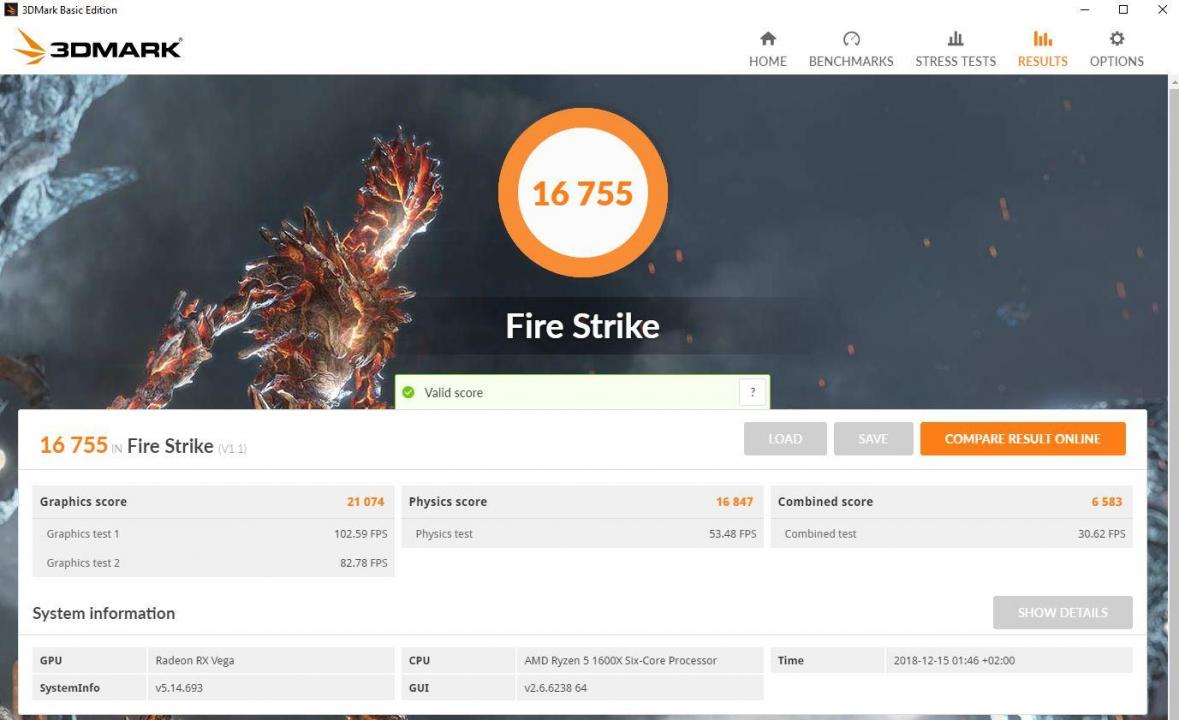Click the Combined score value 6 583
The width and height of the screenshot is (1179, 720).
pos(1107,501)
